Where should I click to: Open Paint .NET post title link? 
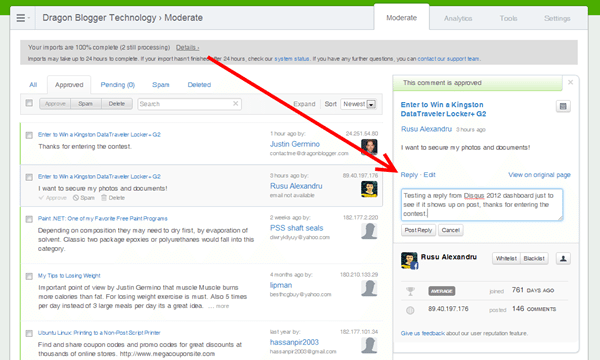click(103, 219)
